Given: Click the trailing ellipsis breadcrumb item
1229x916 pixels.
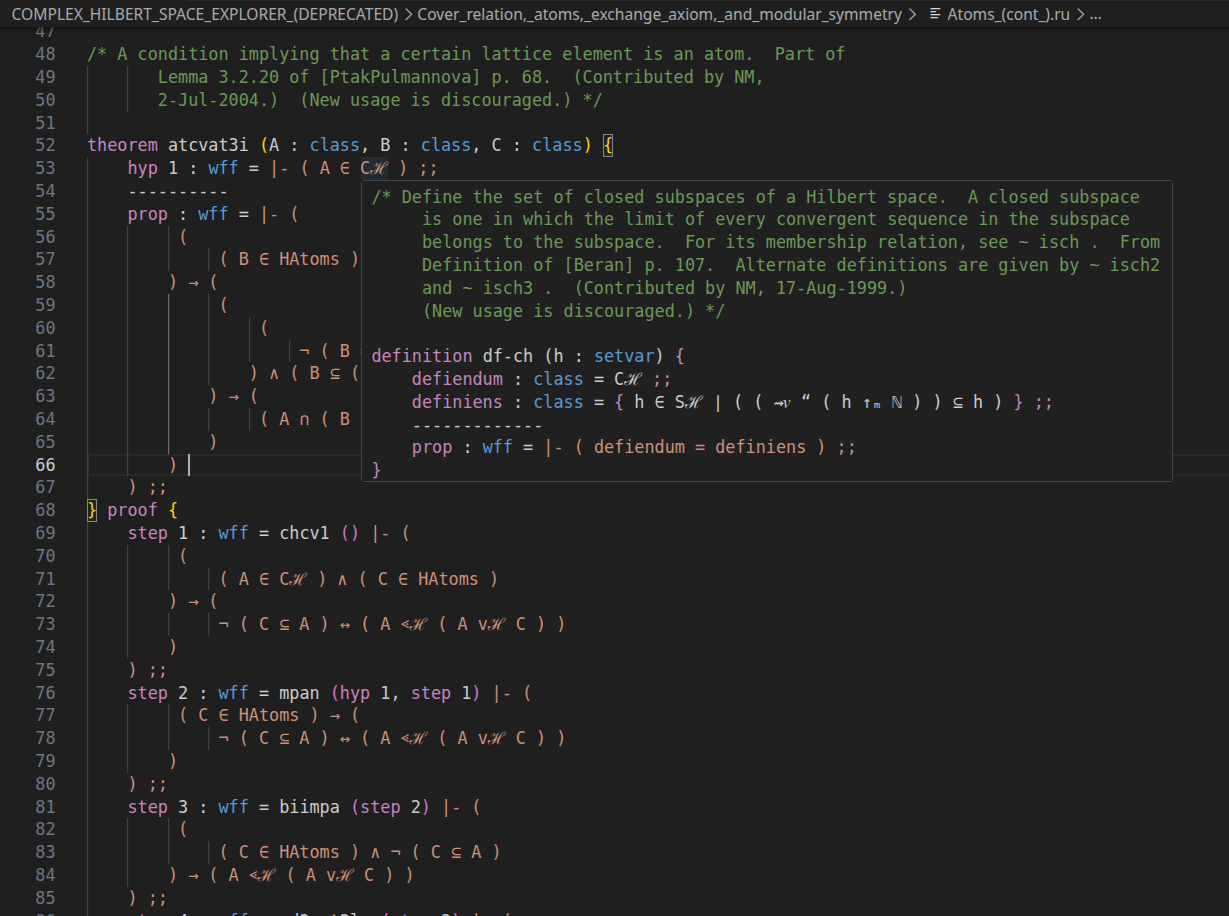Looking at the screenshot, I should 1095,14.
